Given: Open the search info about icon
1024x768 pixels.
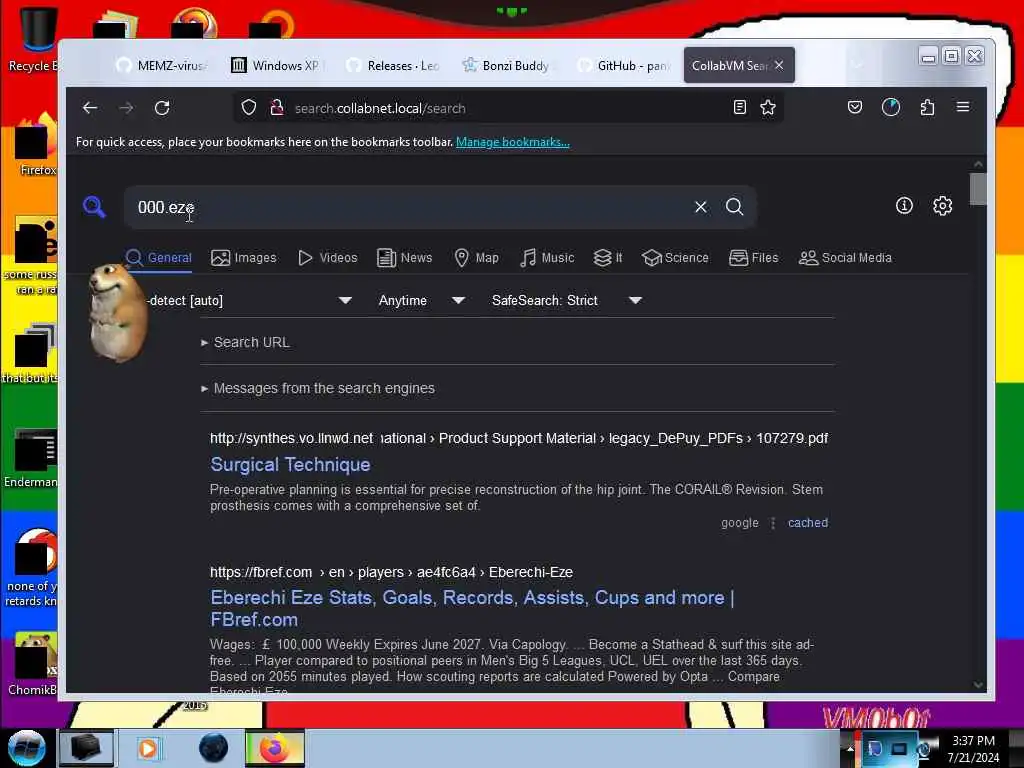Looking at the screenshot, I should click(x=904, y=206).
